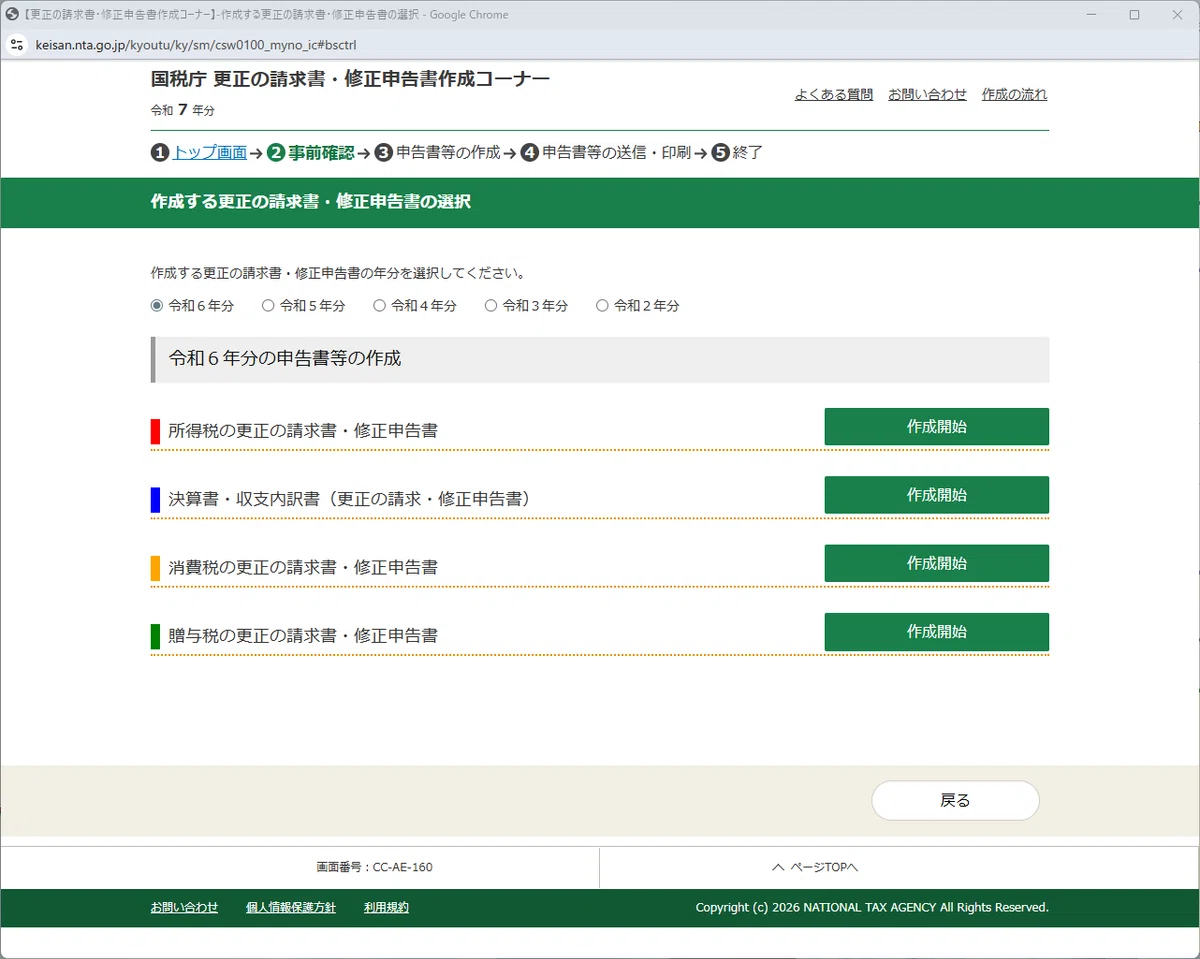Open footer お問い合わせ link
This screenshot has height=959, width=1200.
click(x=184, y=907)
